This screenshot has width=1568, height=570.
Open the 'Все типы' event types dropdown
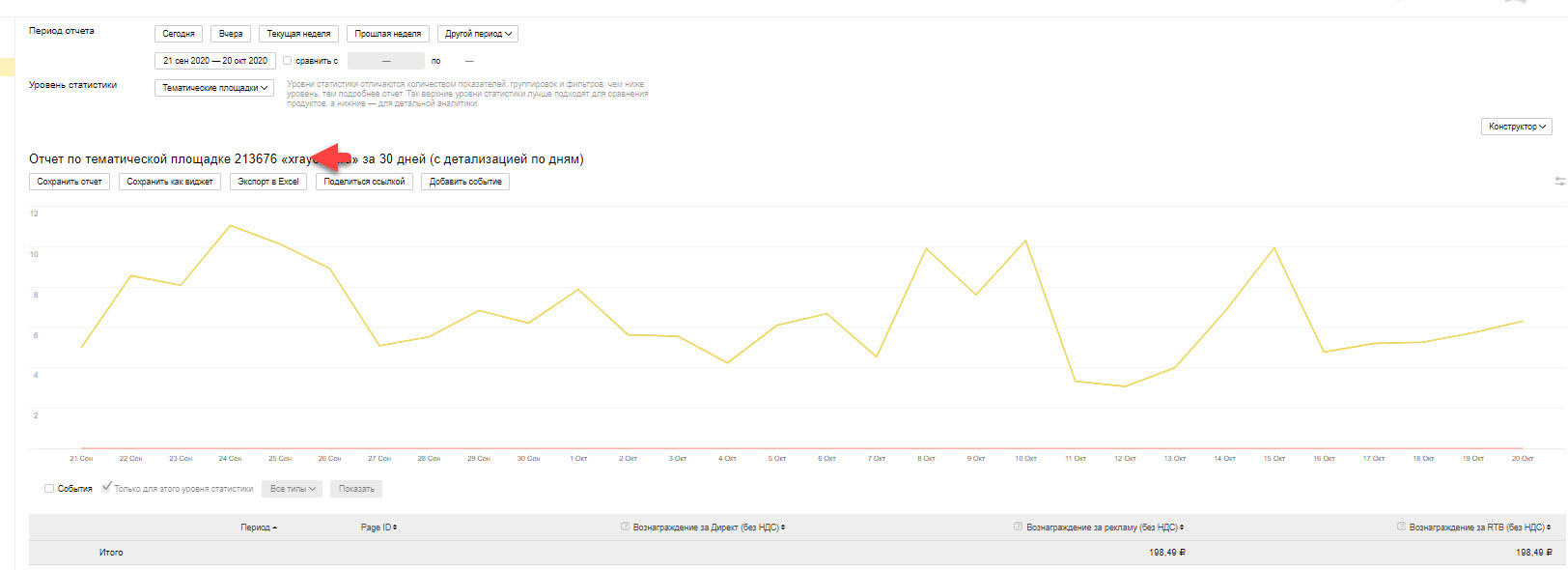(x=292, y=489)
